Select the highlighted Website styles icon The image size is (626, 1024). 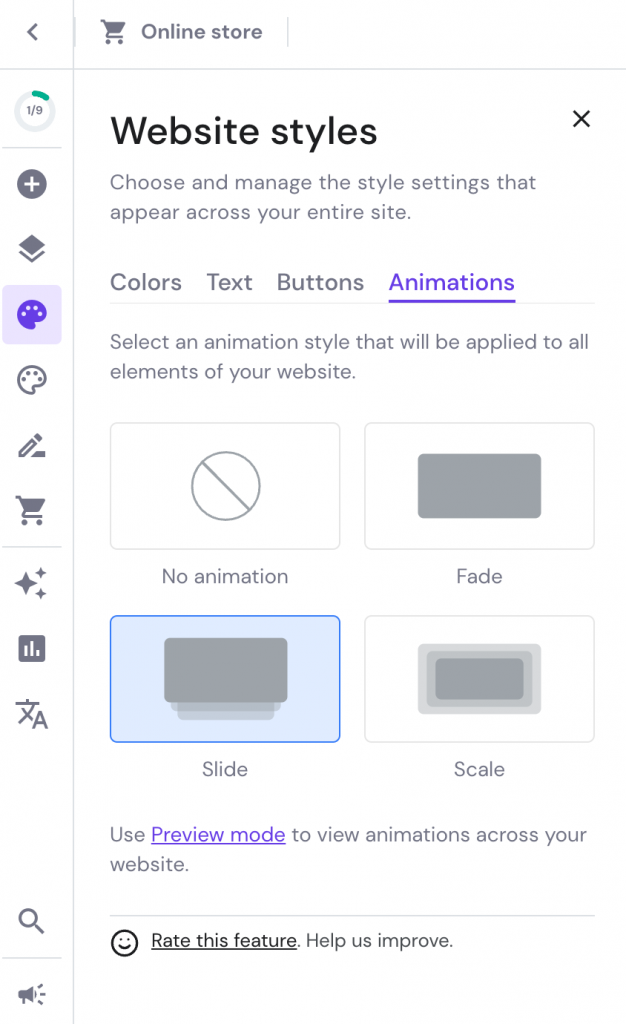(x=31, y=314)
